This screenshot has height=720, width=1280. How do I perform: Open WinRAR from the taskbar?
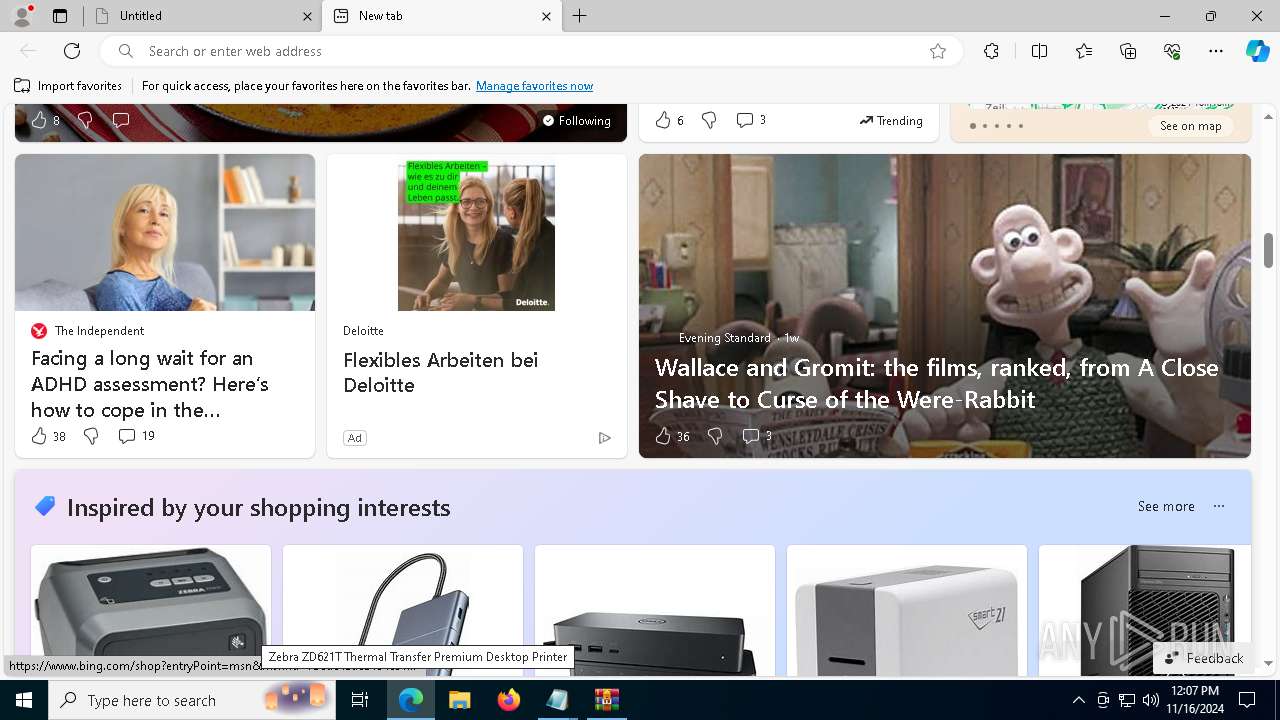click(606, 700)
